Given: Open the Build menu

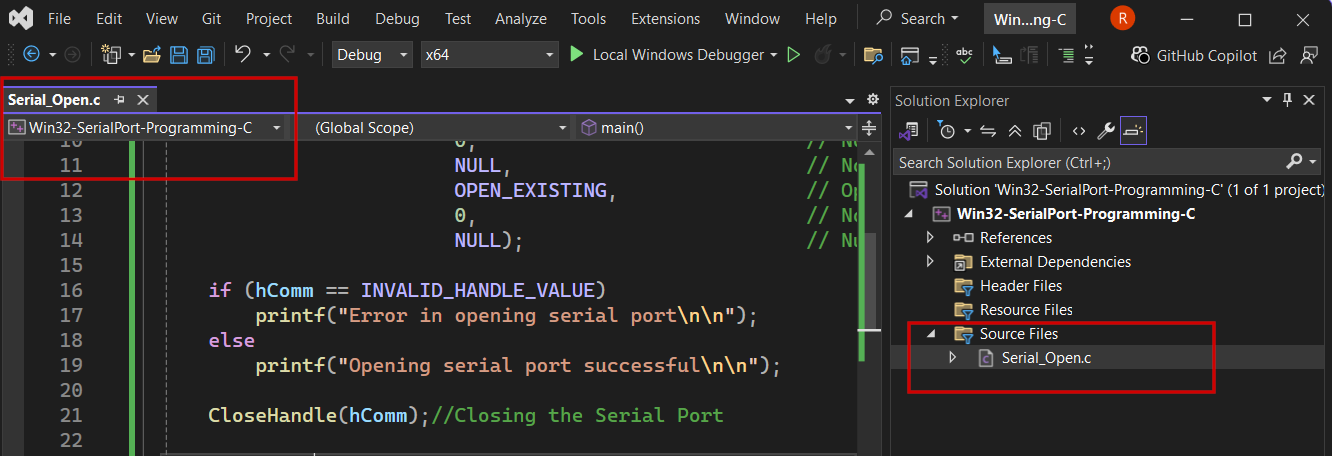Looking at the screenshot, I should click(333, 19).
